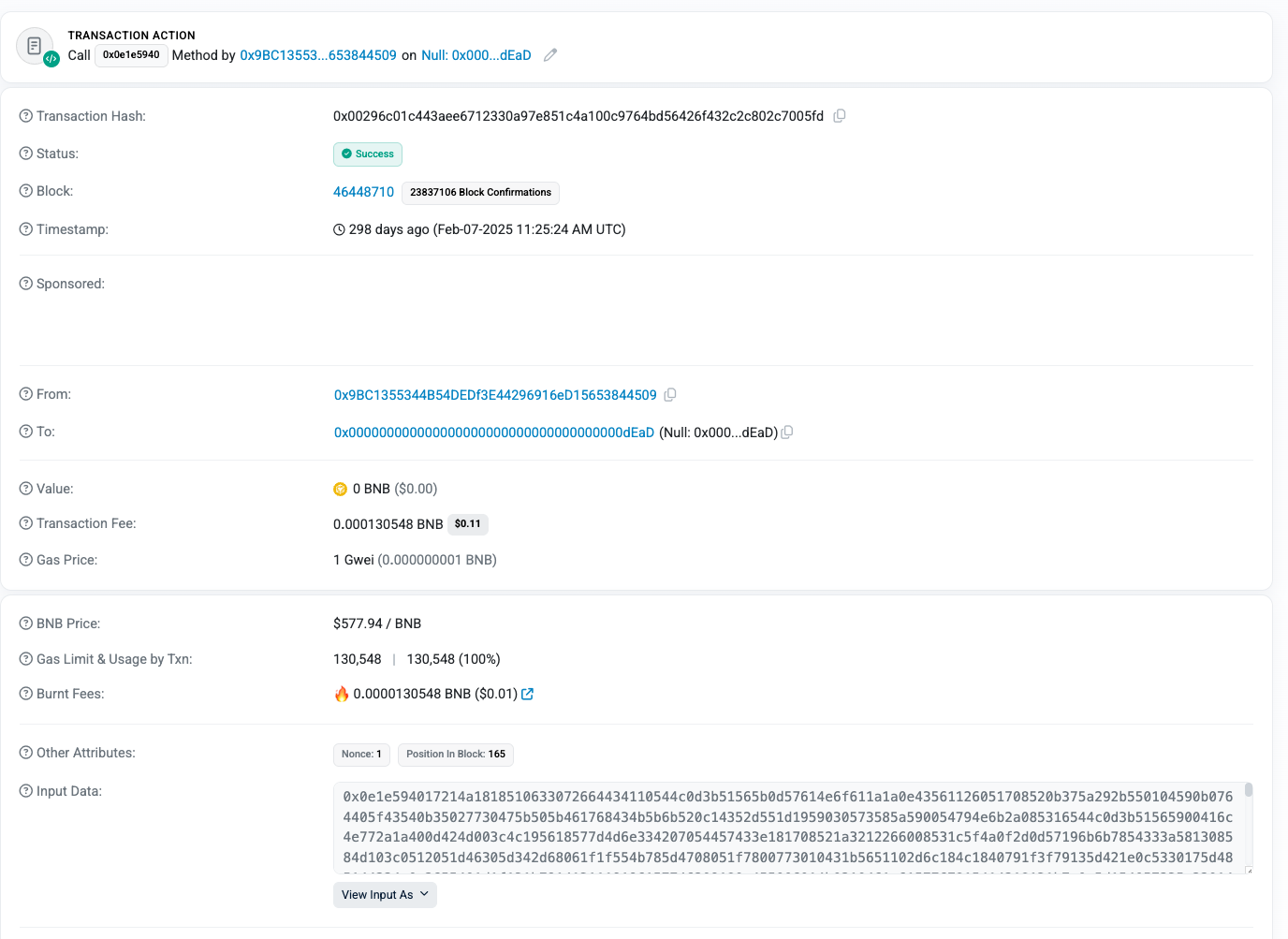The height and width of the screenshot is (939, 1288).
Task: Click the fire icon beside Burnt Fees
Action: point(343,694)
